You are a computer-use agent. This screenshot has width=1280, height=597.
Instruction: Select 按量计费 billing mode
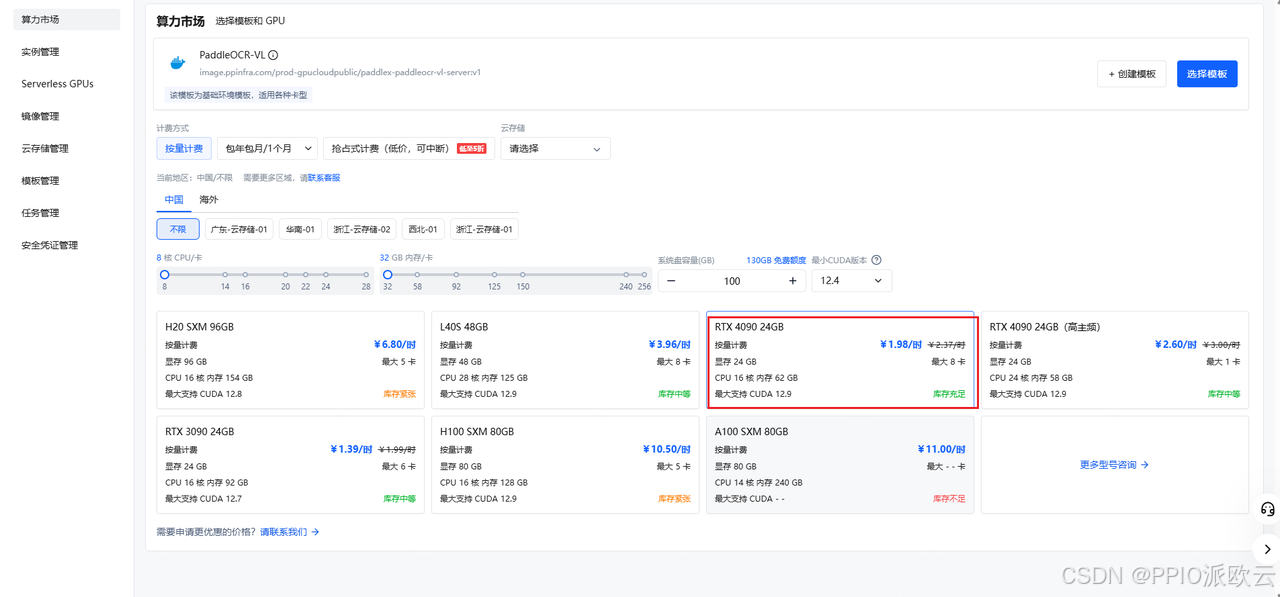click(184, 148)
